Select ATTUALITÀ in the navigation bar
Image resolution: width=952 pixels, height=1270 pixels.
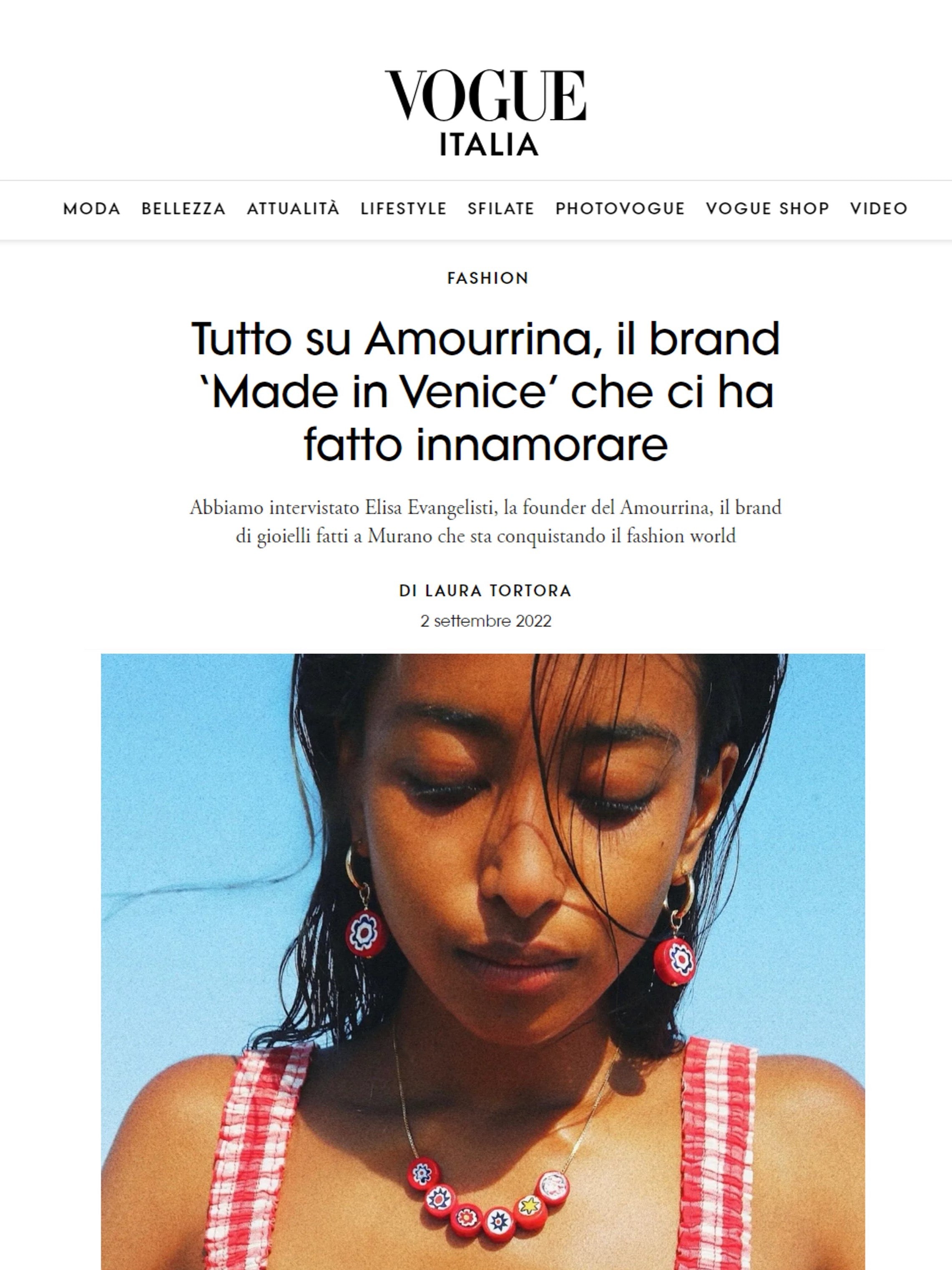point(293,208)
